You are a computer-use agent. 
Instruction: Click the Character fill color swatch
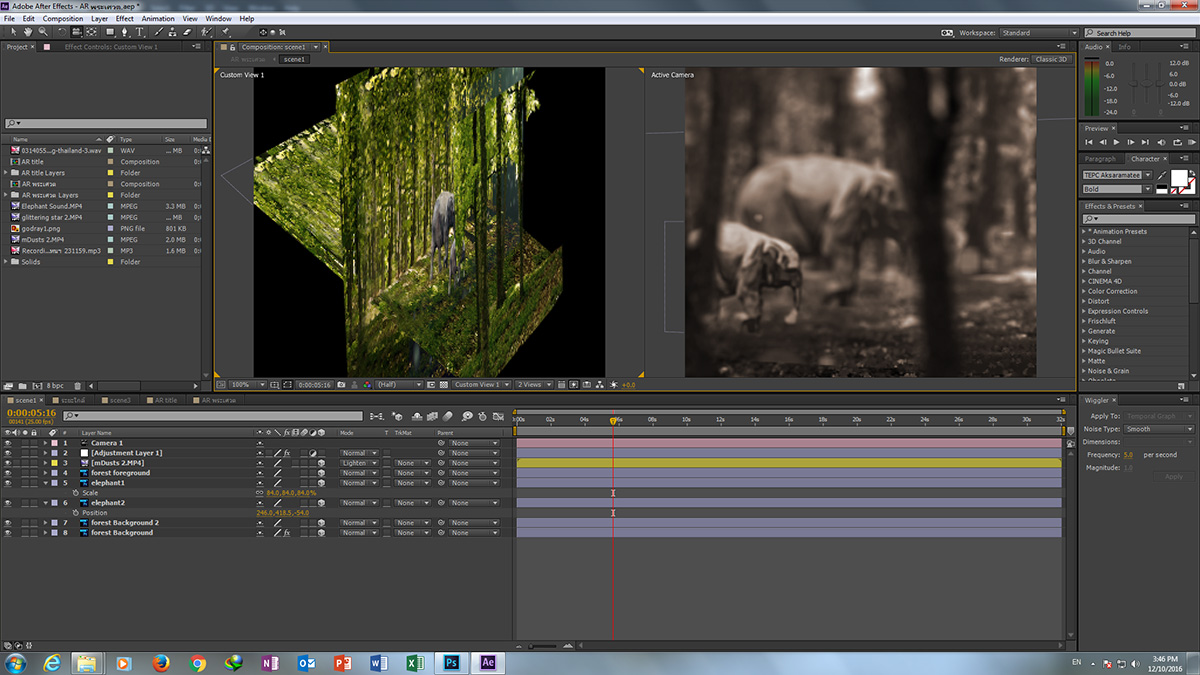tap(1178, 177)
